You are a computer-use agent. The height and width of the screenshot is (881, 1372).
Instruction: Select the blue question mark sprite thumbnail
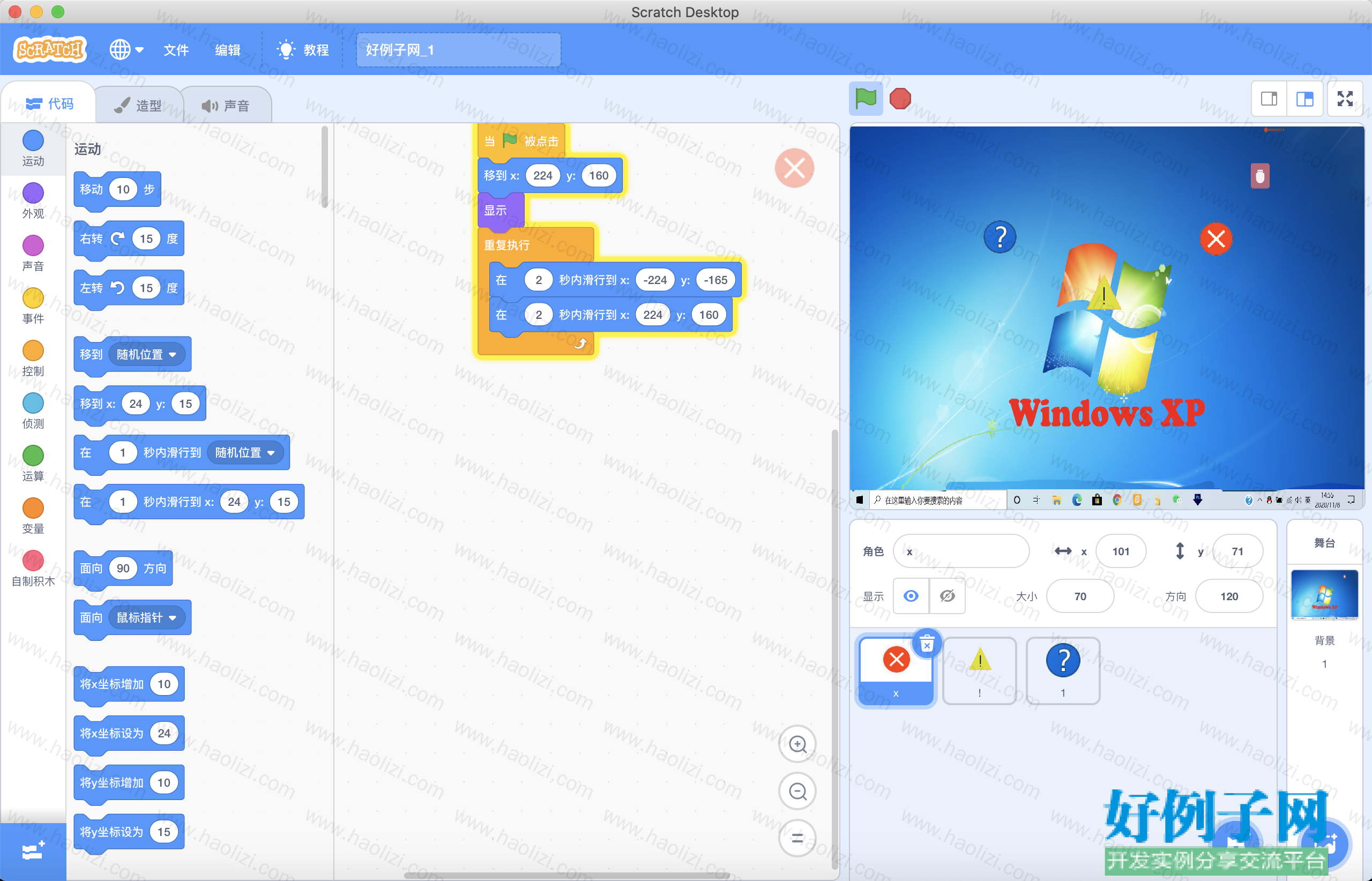(x=1063, y=671)
